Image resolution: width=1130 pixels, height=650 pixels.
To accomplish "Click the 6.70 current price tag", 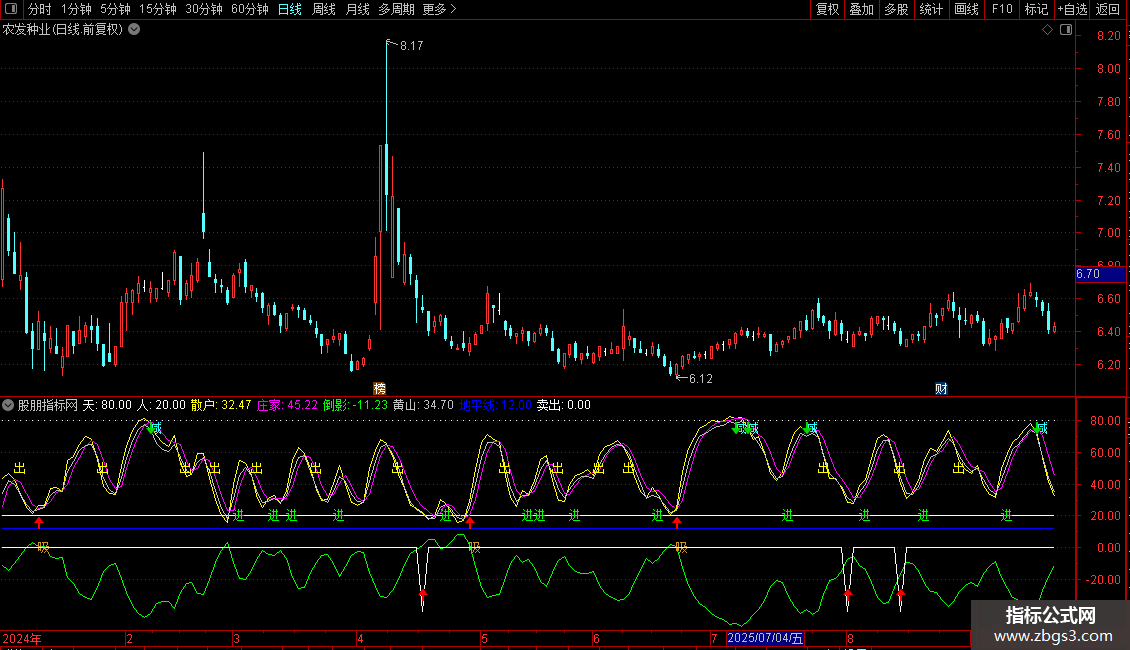I will (1100, 274).
